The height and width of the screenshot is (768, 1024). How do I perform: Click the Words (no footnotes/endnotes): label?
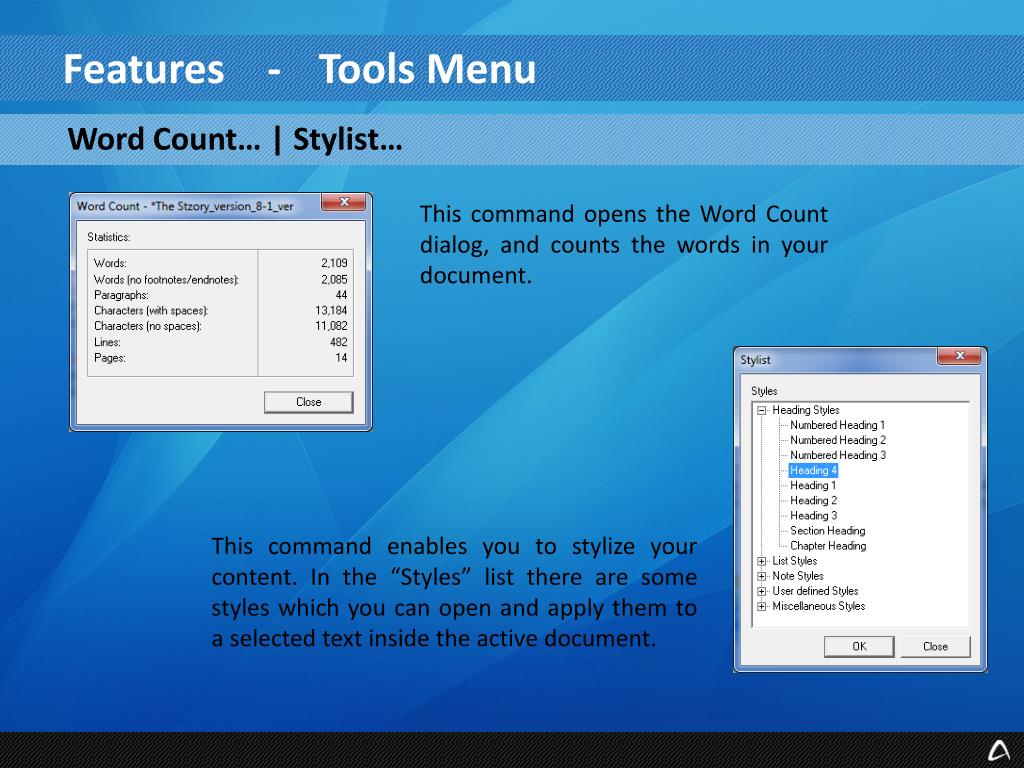coord(167,280)
